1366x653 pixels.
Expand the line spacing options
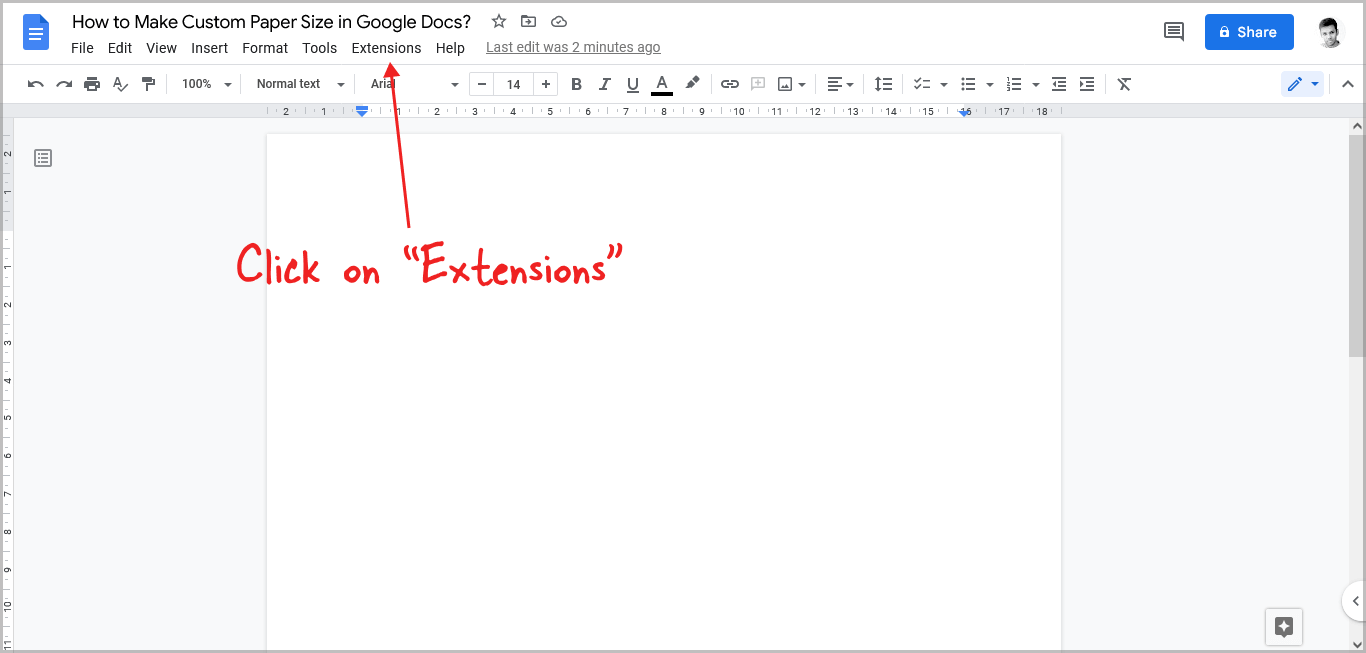click(x=883, y=84)
